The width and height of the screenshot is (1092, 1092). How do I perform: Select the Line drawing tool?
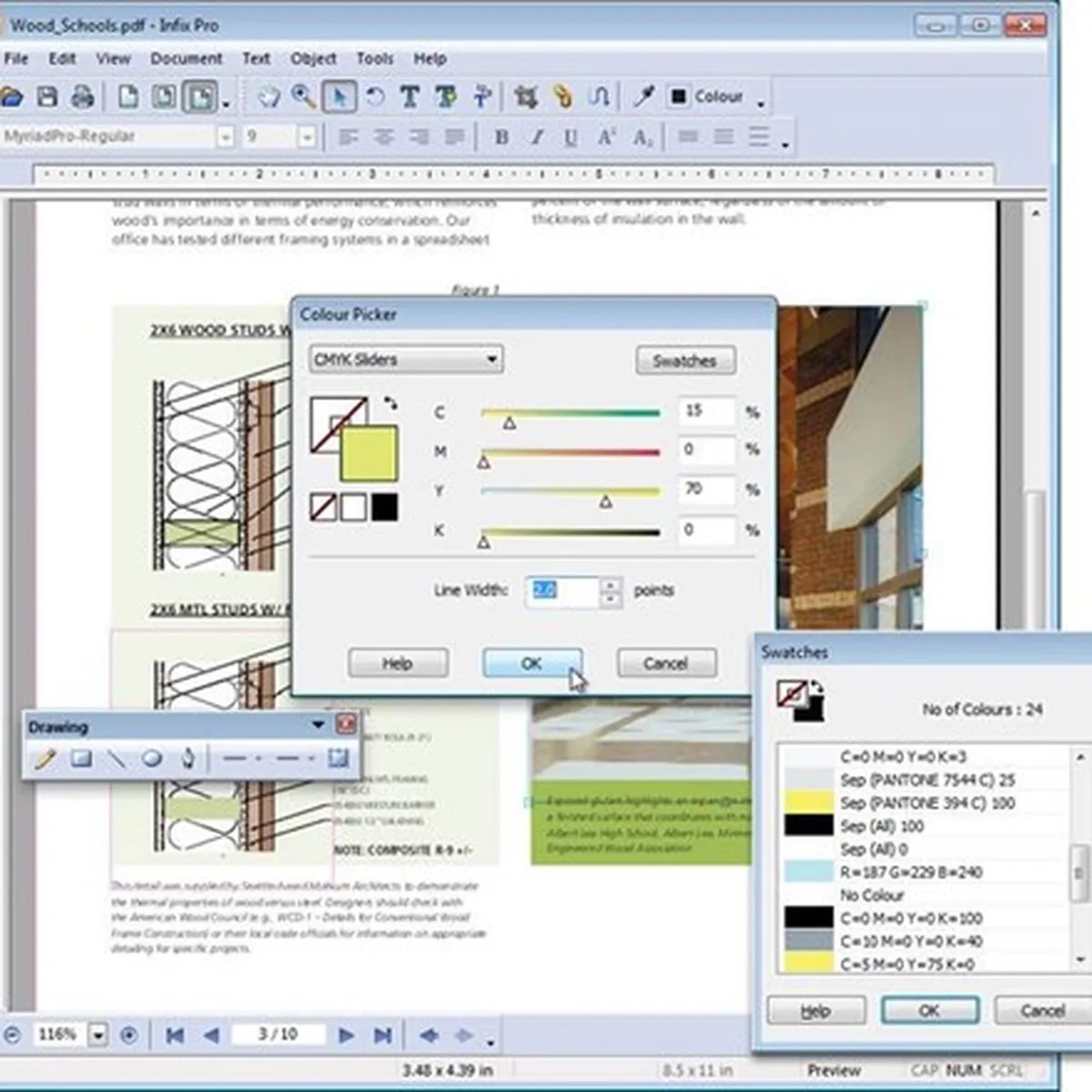pos(116,758)
